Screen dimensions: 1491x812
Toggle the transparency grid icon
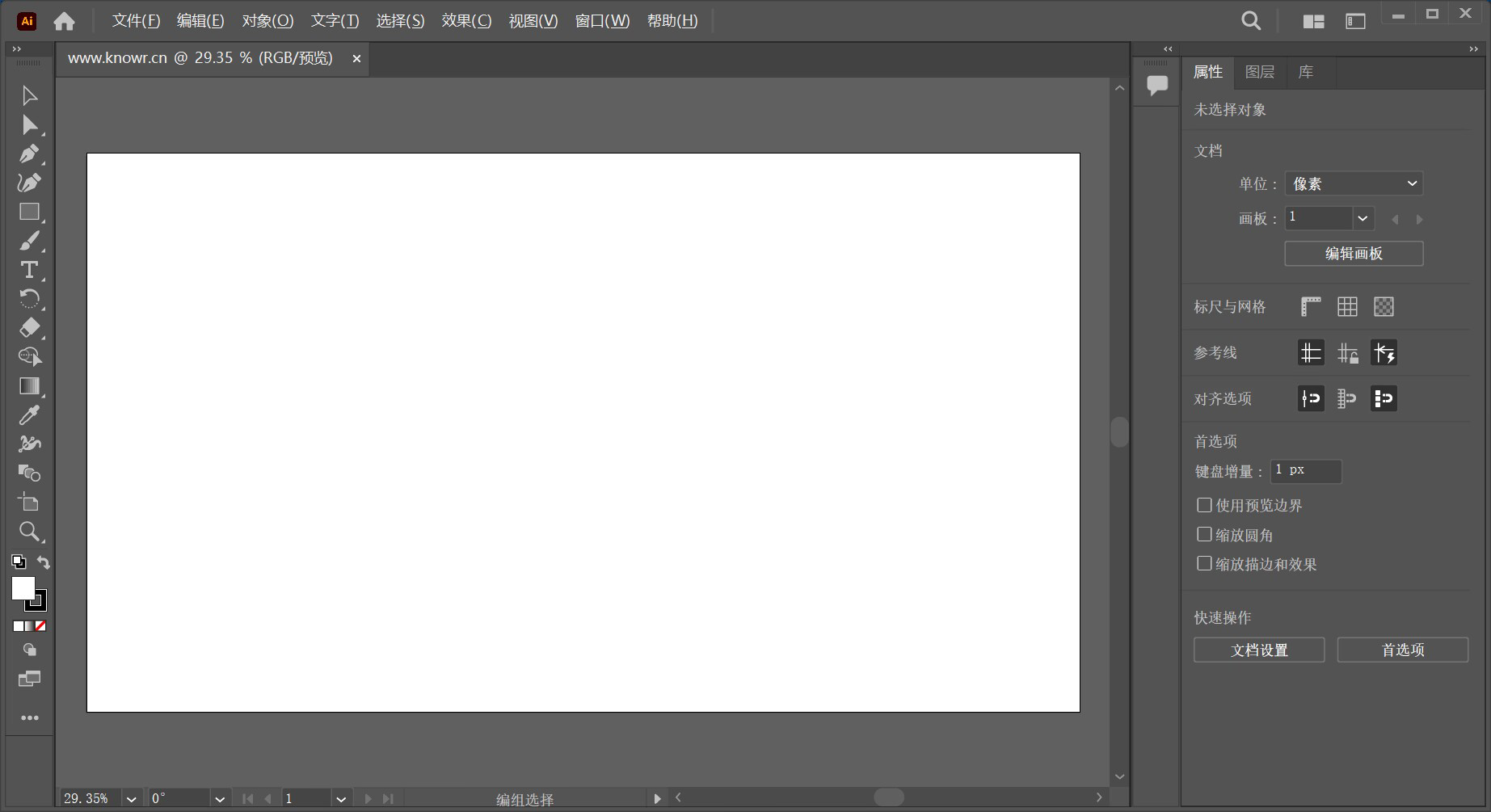click(1384, 307)
